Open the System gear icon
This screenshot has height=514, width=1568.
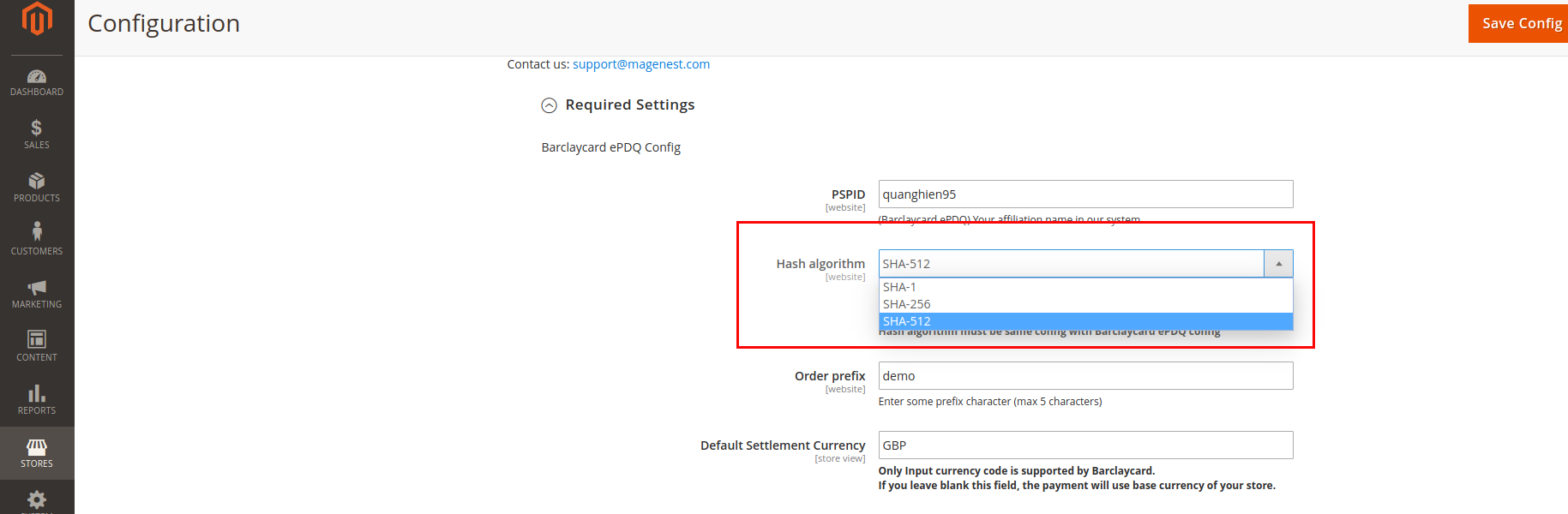pos(37,500)
